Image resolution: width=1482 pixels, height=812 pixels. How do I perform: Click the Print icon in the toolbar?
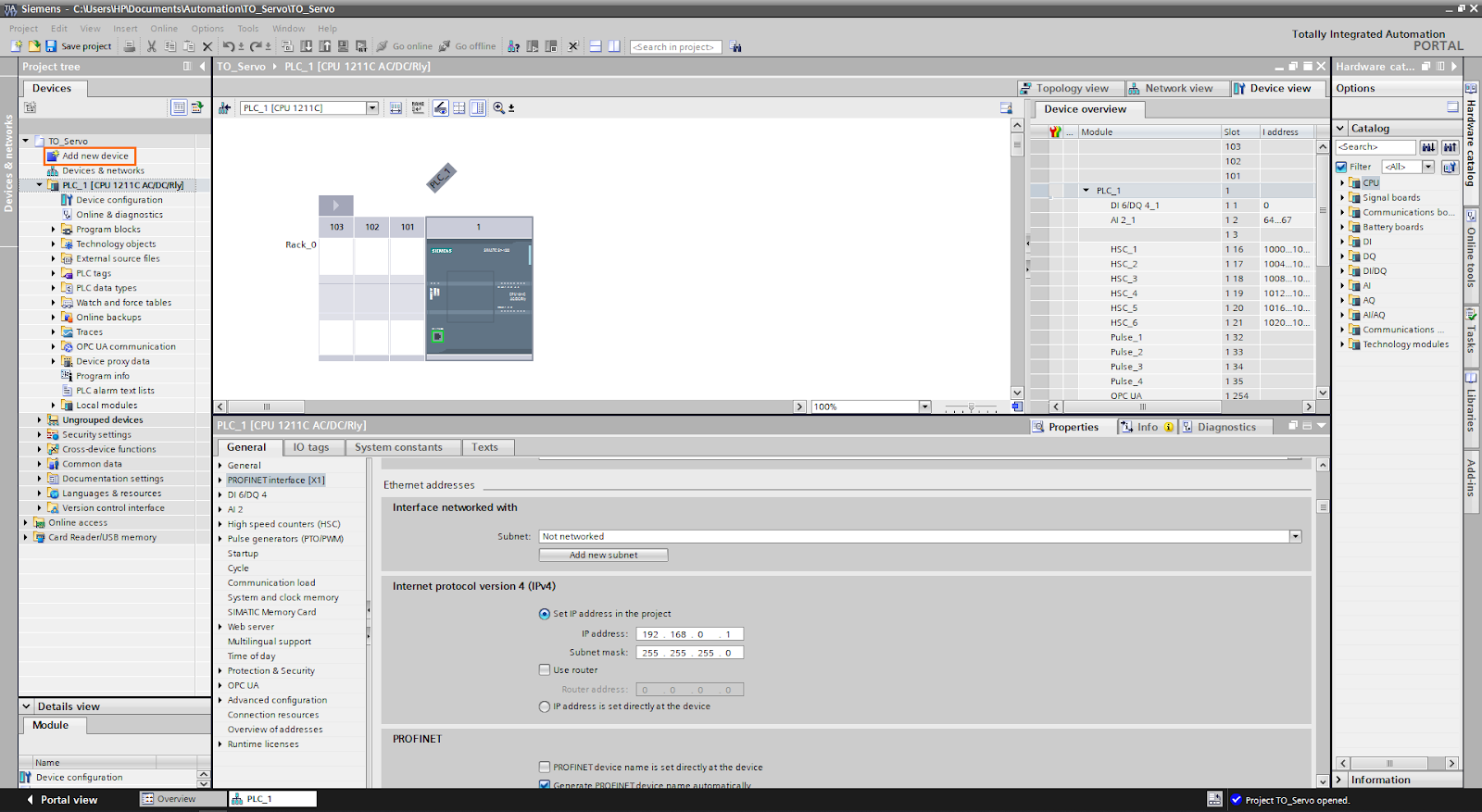click(x=129, y=45)
